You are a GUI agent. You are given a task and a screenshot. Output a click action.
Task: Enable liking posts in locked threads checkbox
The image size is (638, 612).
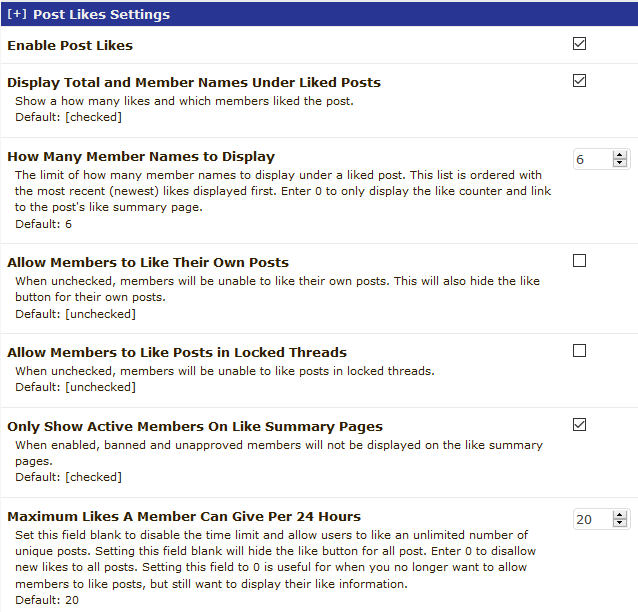coord(579,350)
